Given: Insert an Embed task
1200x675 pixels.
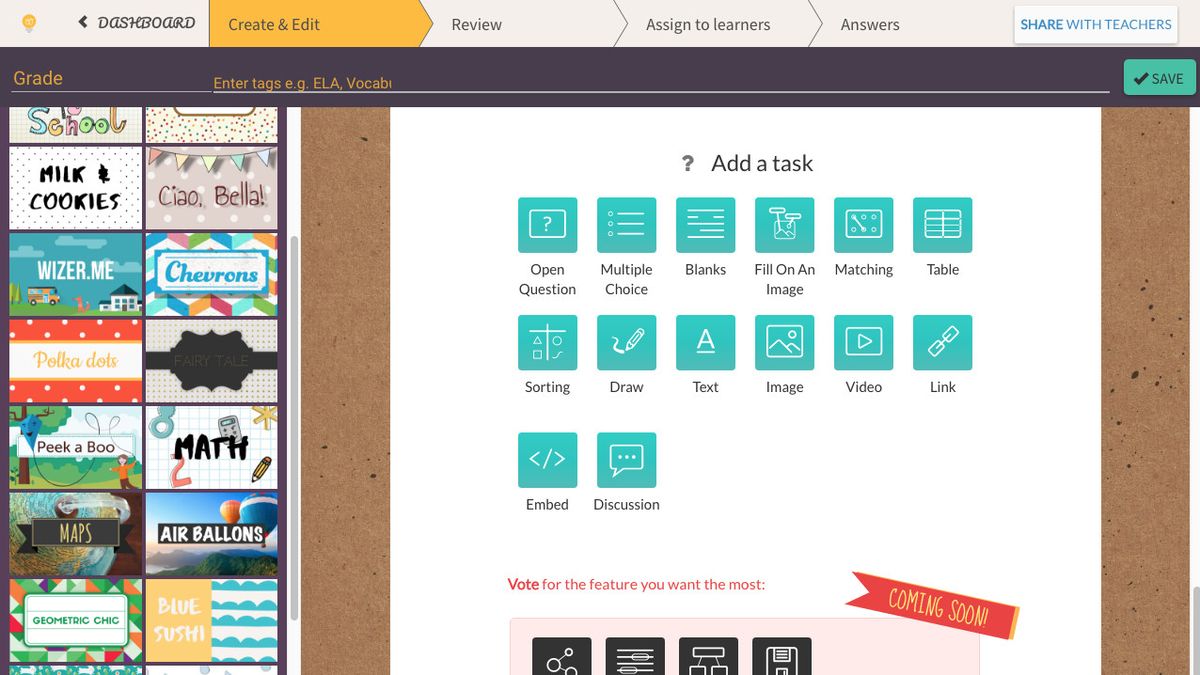Looking at the screenshot, I should pyautogui.click(x=547, y=459).
